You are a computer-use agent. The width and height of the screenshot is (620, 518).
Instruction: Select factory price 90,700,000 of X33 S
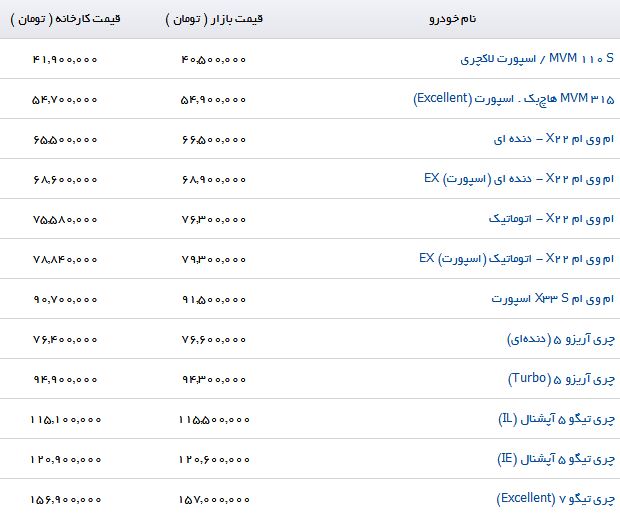[x=65, y=299]
